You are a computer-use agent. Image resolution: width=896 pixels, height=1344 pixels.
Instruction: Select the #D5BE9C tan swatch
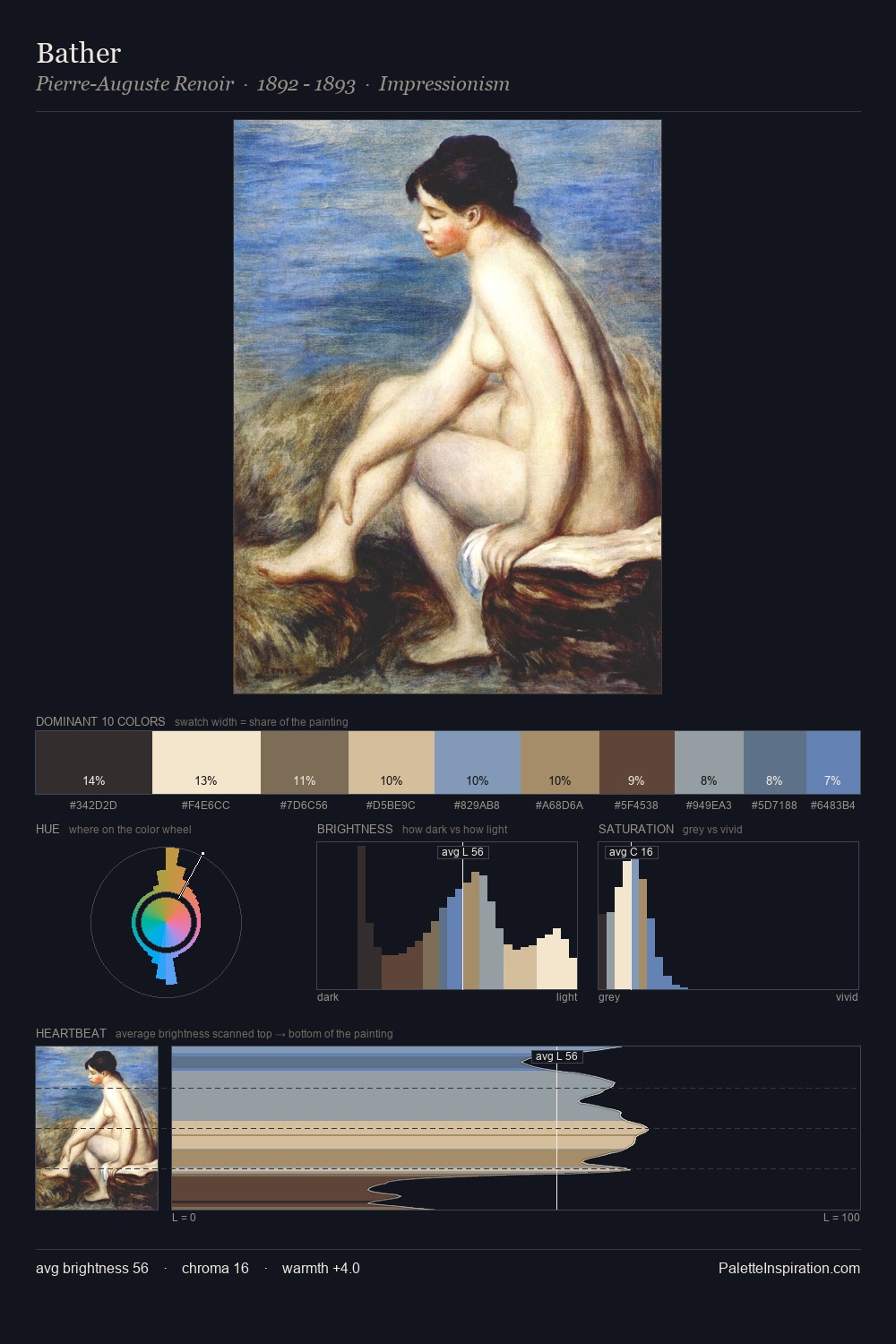392,762
